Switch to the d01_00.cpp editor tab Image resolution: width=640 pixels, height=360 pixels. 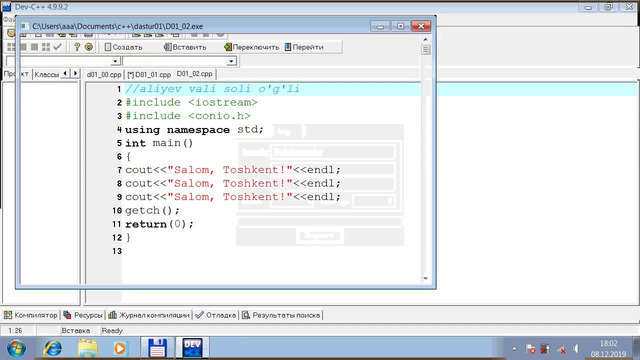click(x=104, y=75)
